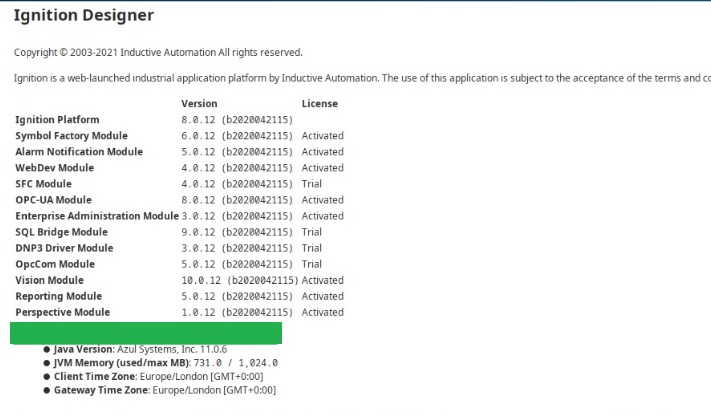Click the SFC Module name
711x417 pixels.
click(x=44, y=184)
